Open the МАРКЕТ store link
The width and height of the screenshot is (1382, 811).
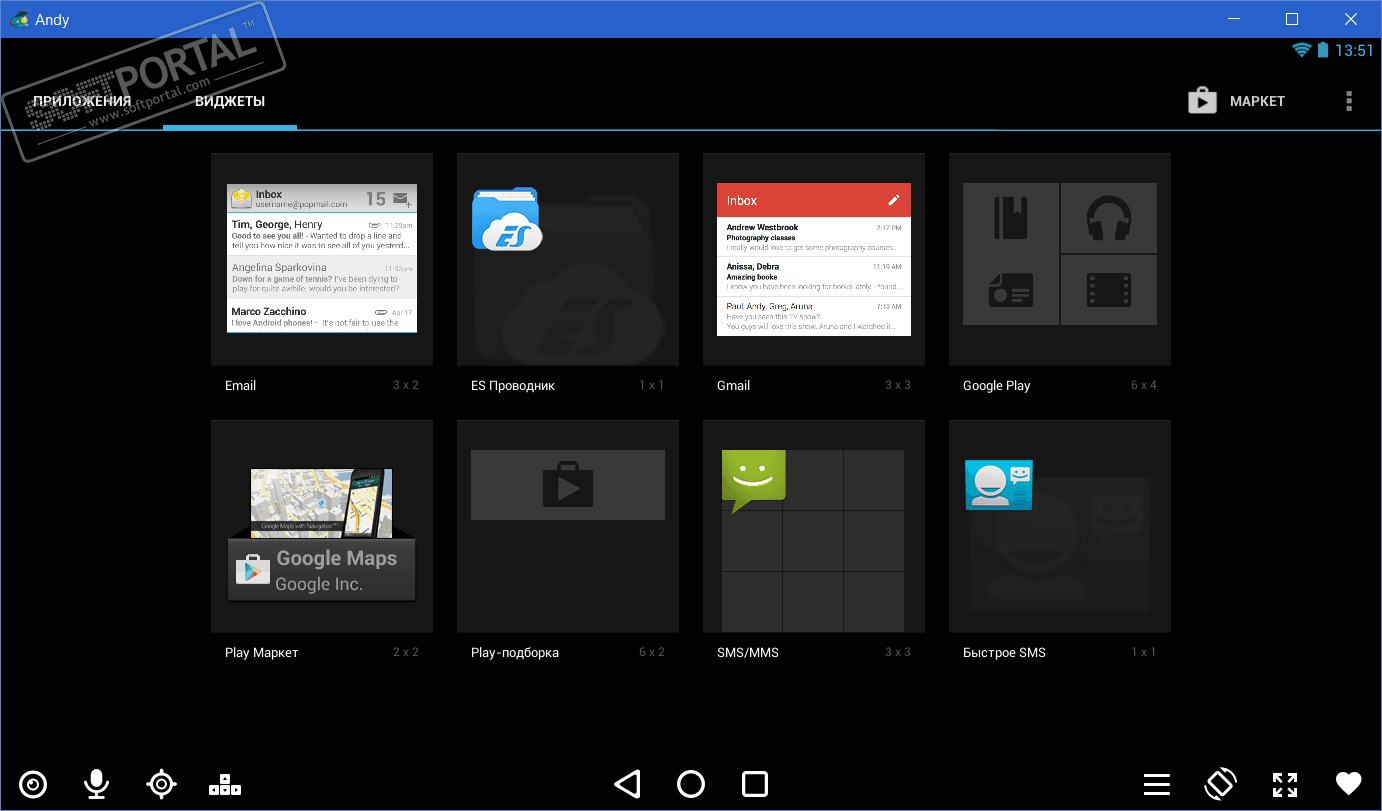pos(1257,101)
